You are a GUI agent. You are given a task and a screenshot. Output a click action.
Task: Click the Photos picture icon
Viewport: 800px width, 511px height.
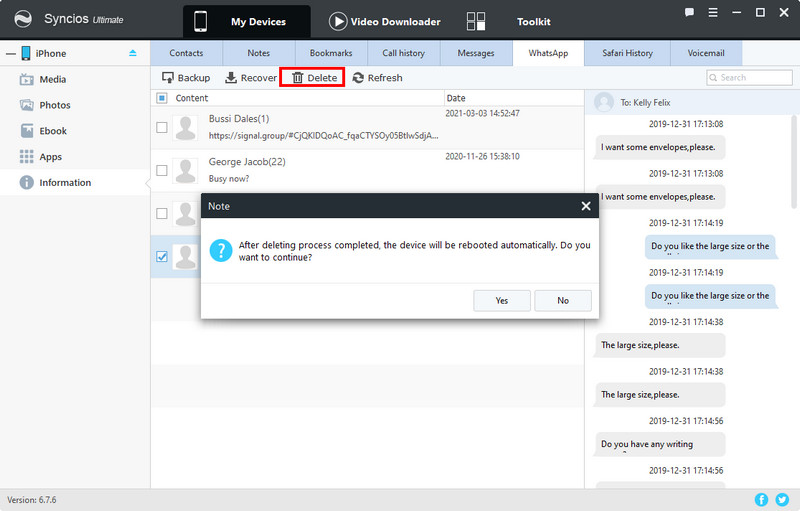(x=27, y=105)
